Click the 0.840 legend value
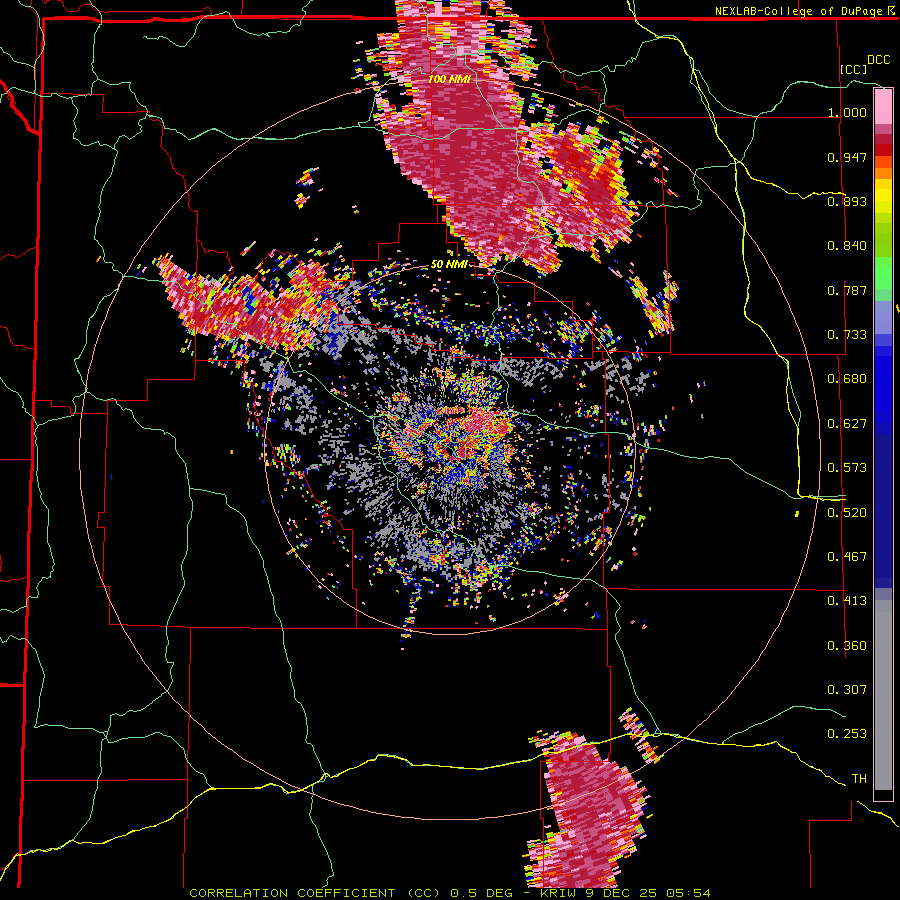Viewport: 900px width, 900px height. 847,246
